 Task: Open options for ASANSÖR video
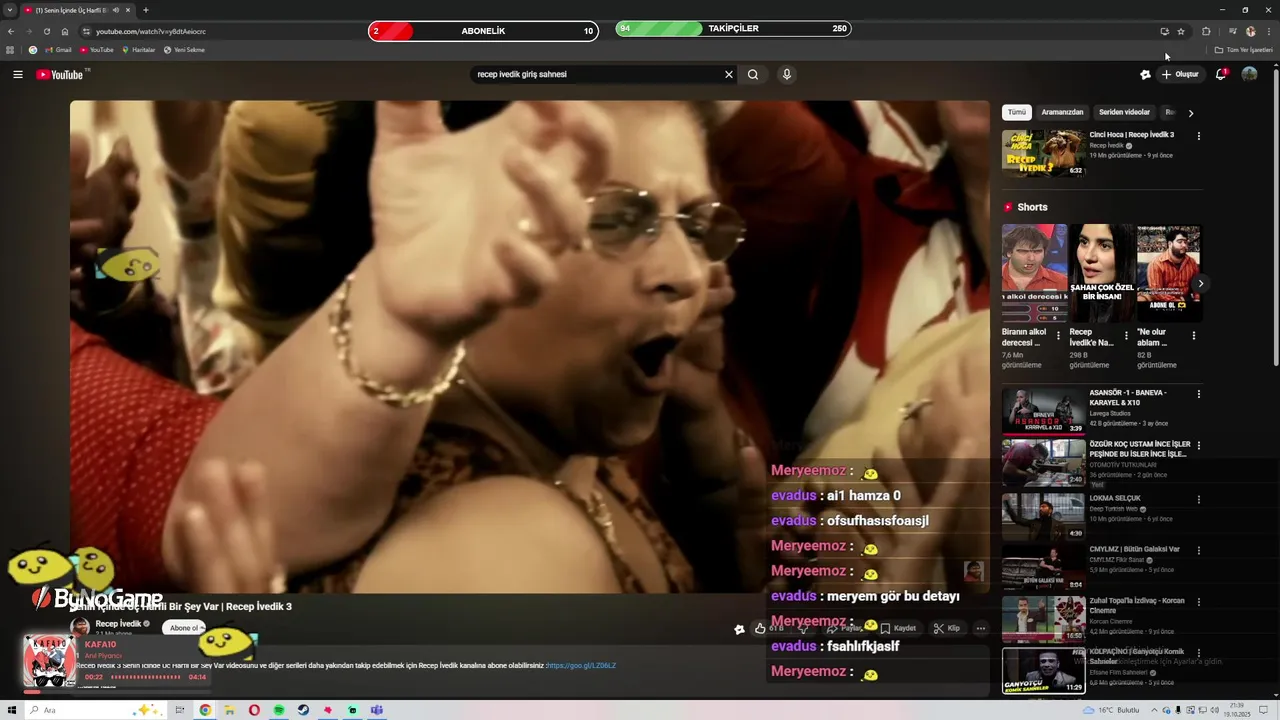1198,394
